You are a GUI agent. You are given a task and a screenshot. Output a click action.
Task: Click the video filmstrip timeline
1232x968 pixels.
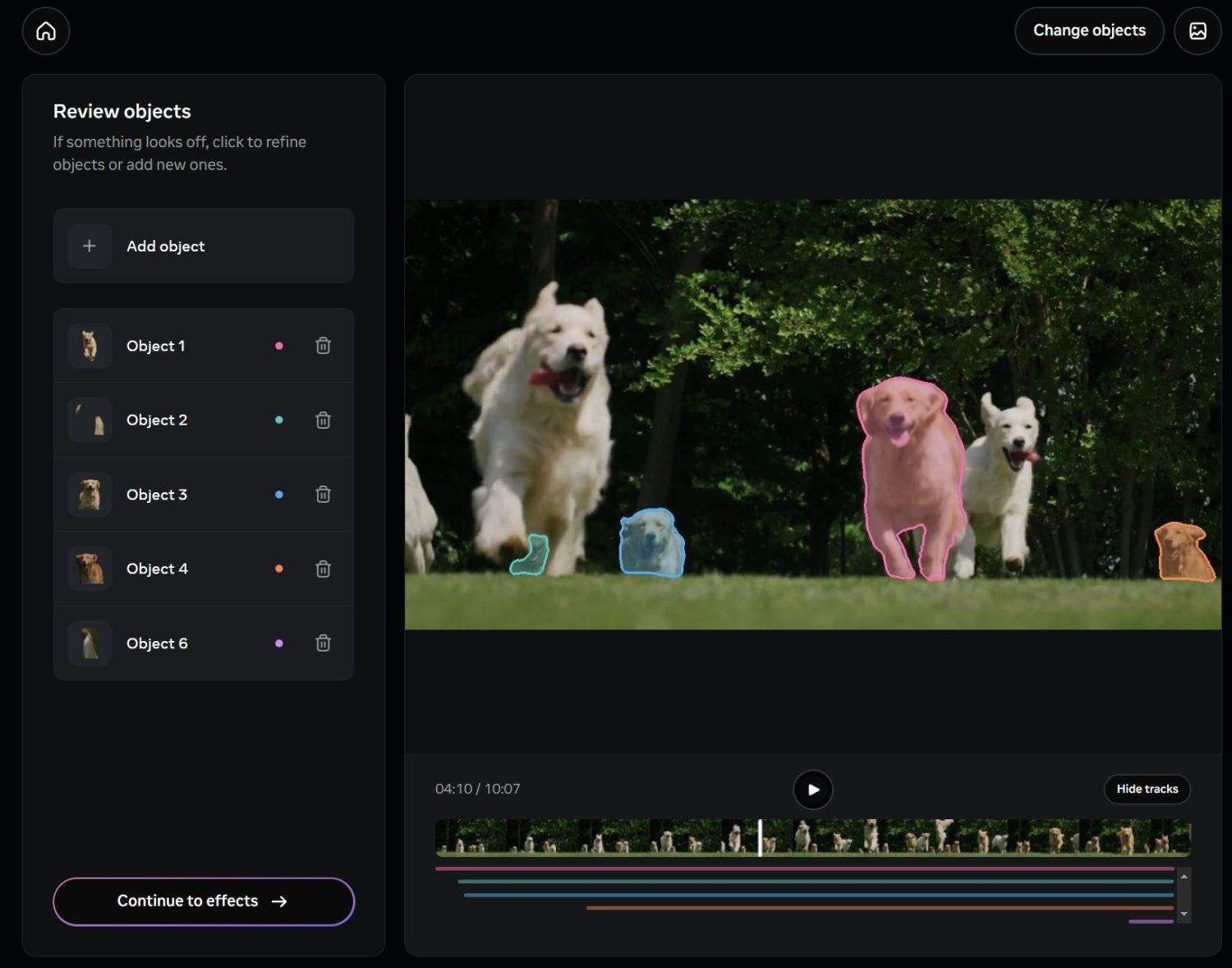[813, 837]
